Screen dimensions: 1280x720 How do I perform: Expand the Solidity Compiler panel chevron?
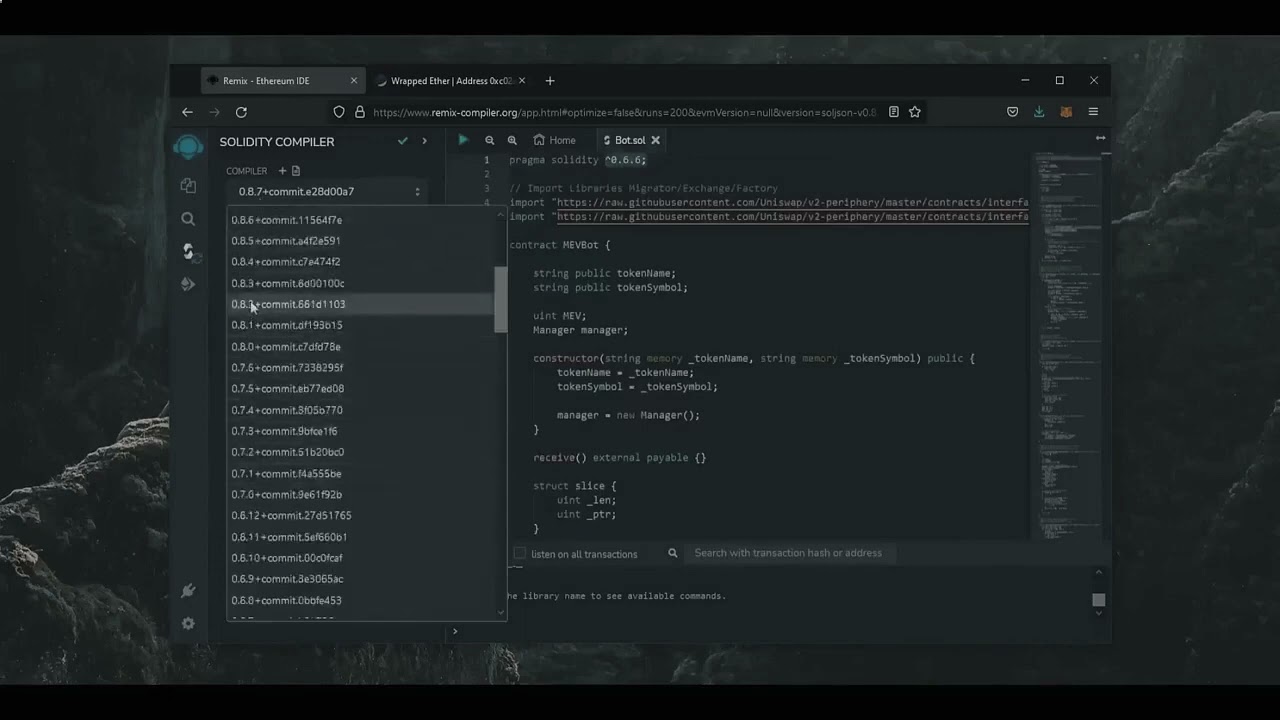[x=424, y=141]
